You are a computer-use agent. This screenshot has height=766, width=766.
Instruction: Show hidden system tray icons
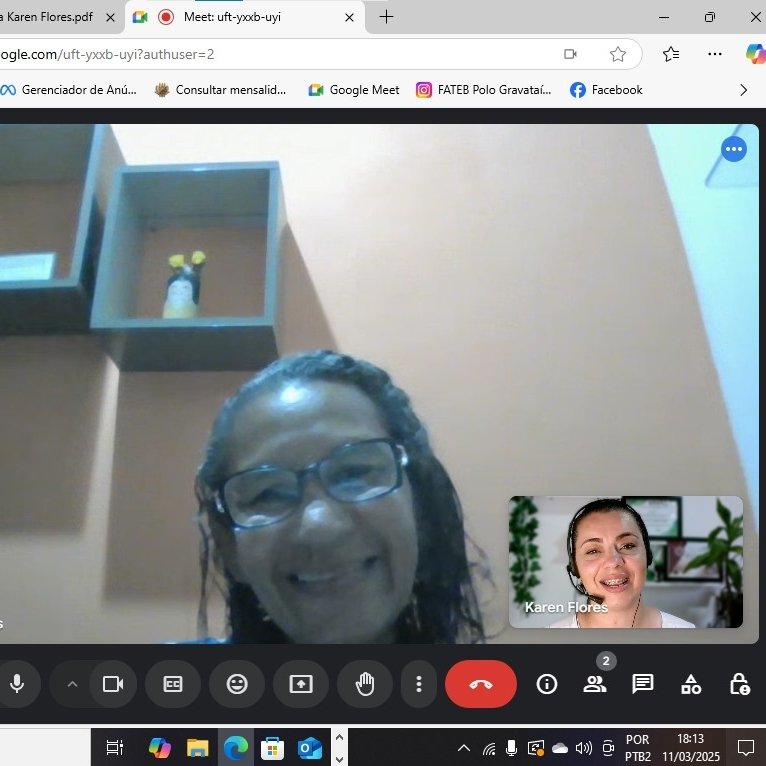[464, 747]
